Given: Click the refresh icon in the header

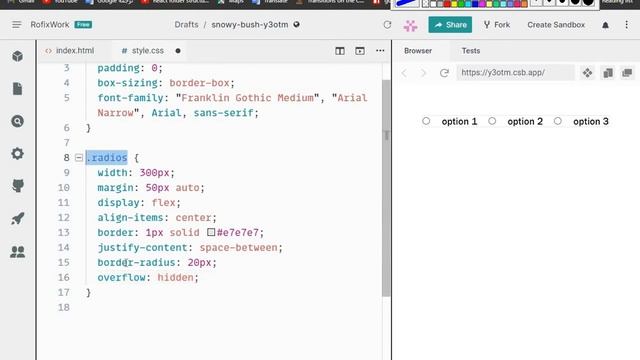Looking at the screenshot, I should pyautogui.click(x=387, y=25).
